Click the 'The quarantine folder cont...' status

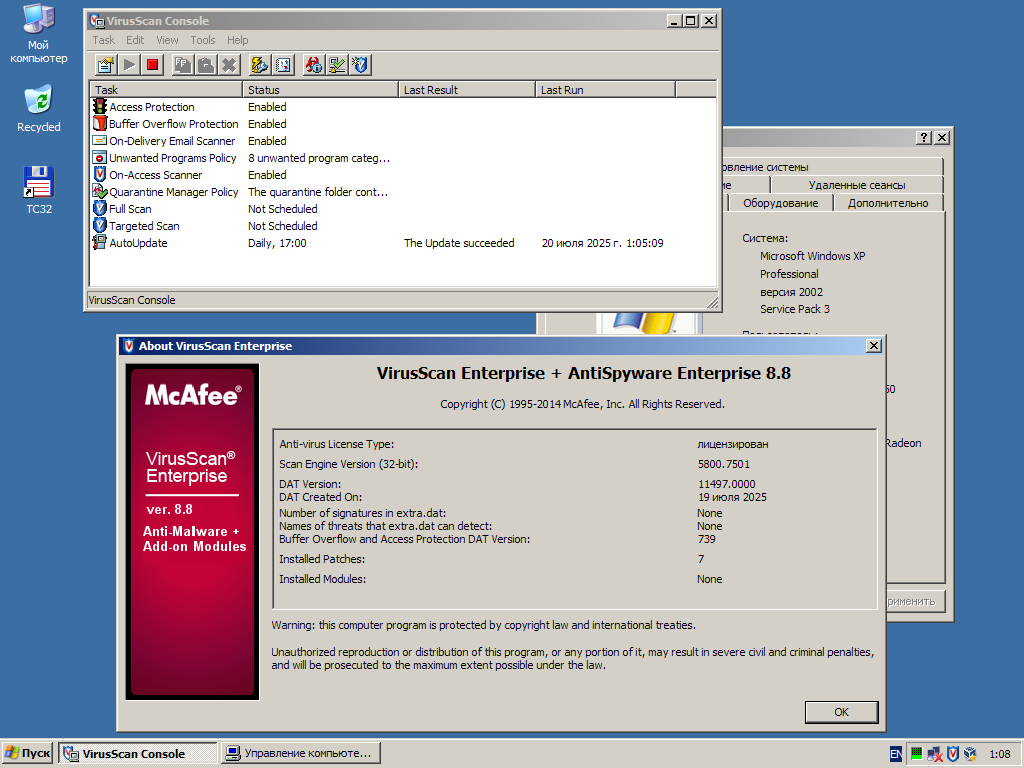click(x=318, y=191)
